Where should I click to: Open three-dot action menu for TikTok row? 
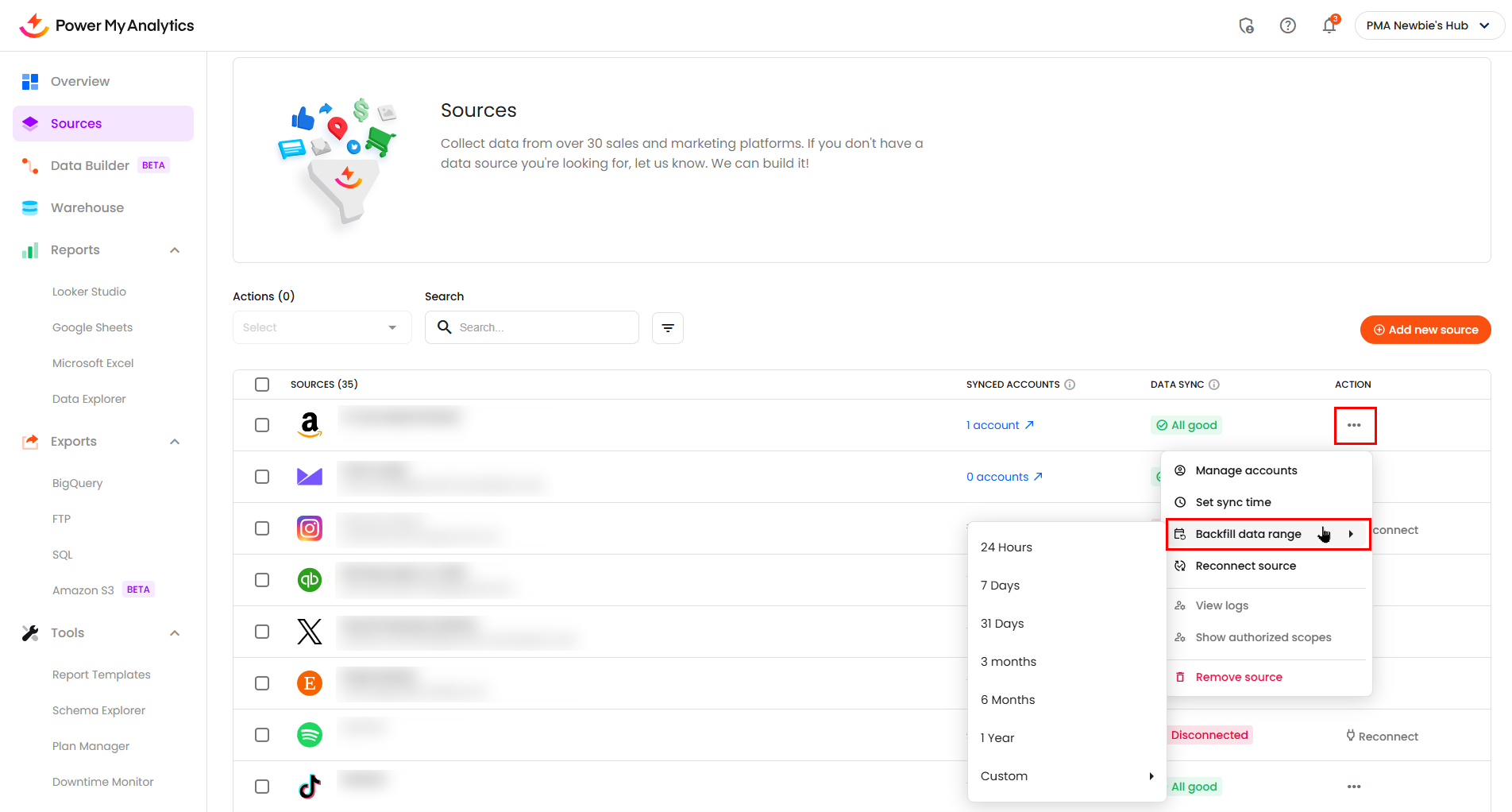1353,787
